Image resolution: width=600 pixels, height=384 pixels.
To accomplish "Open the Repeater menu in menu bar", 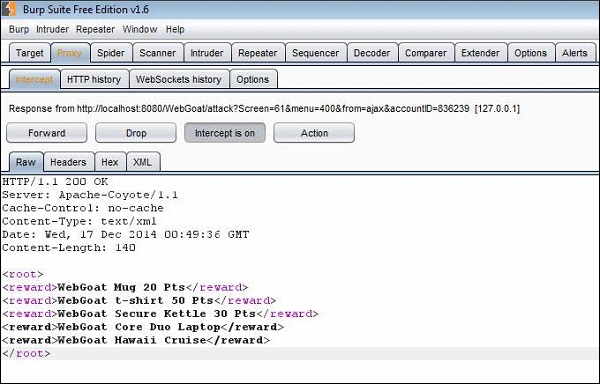I will 95,29.
